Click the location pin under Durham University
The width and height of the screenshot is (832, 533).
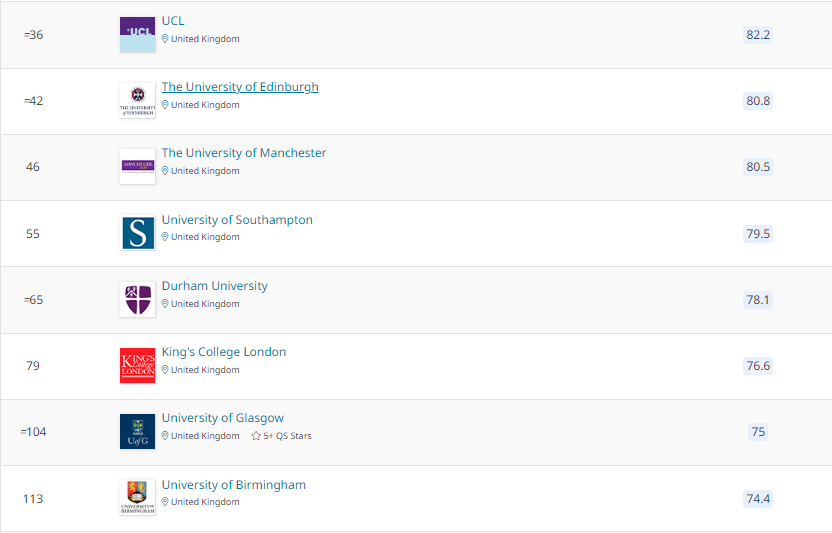click(x=166, y=304)
